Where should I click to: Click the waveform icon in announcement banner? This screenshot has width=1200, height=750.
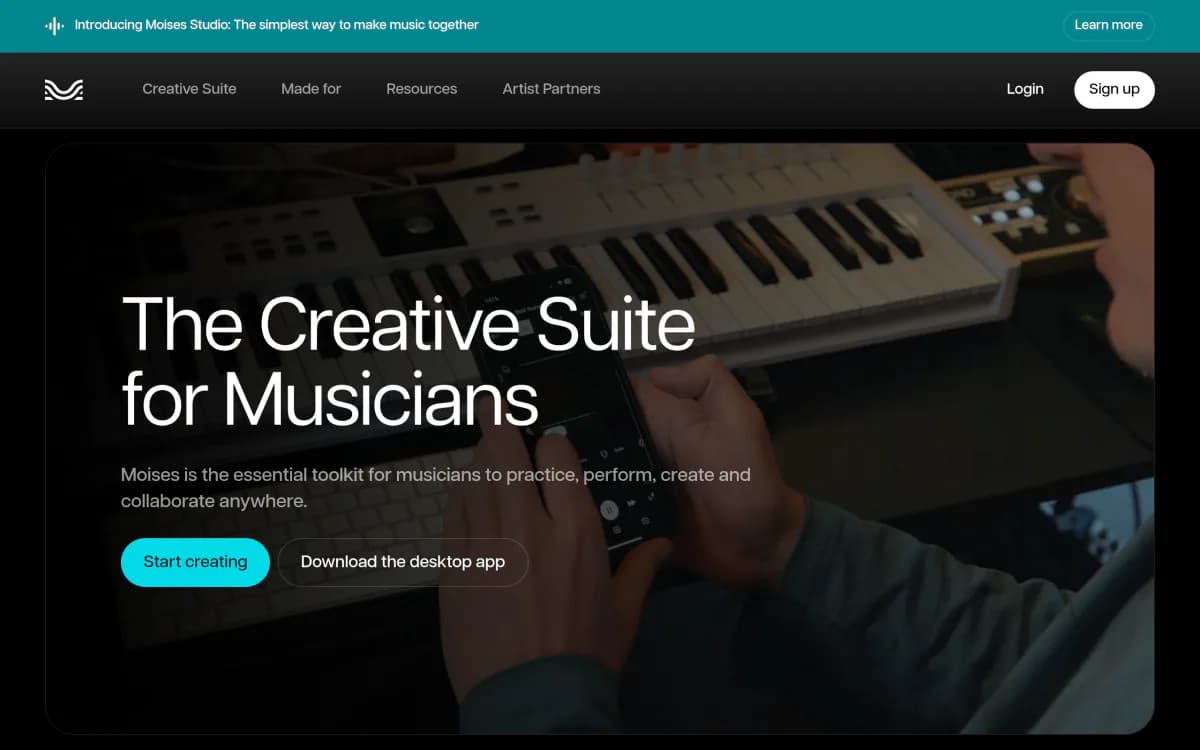pyautogui.click(x=55, y=25)
